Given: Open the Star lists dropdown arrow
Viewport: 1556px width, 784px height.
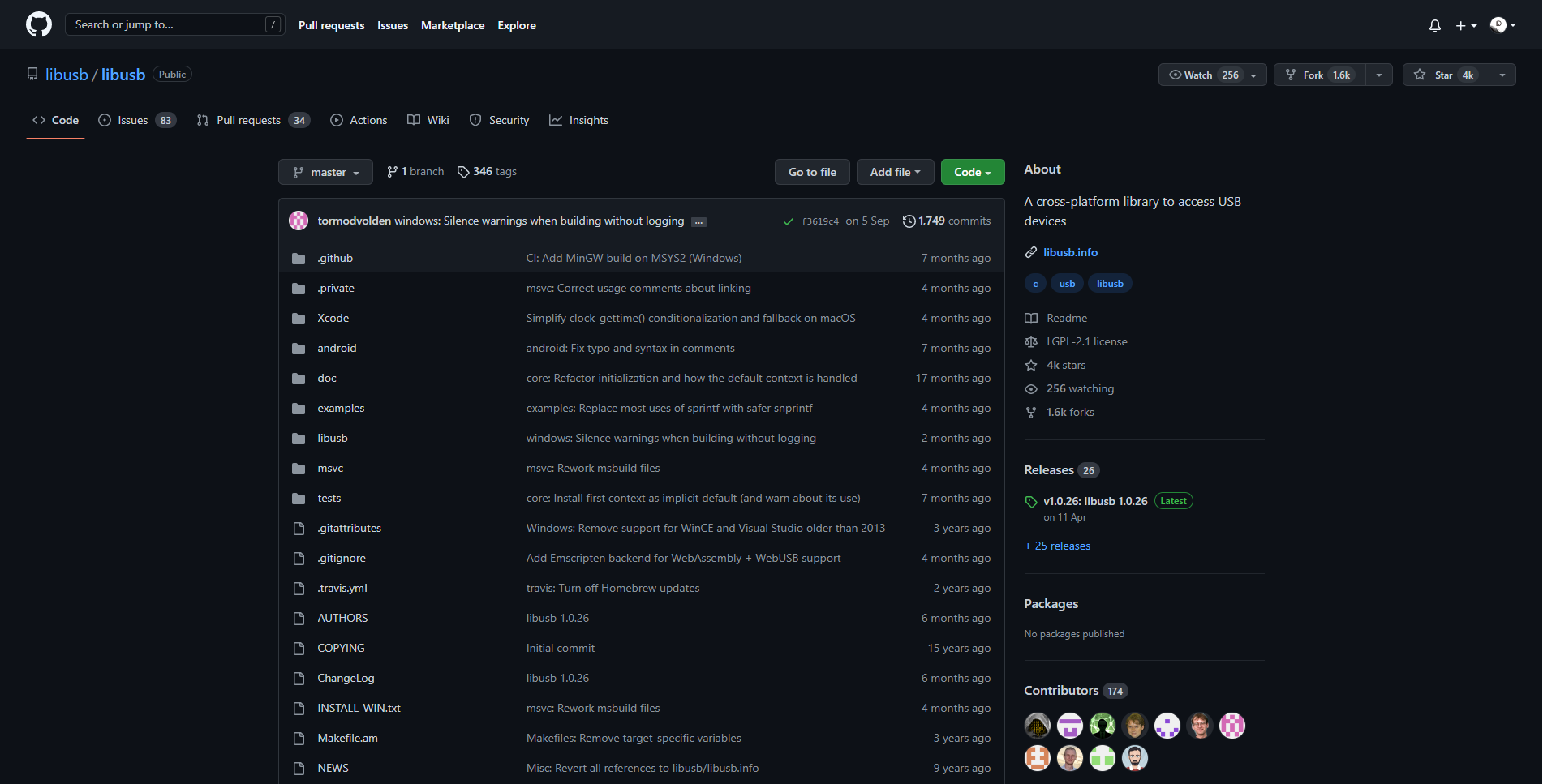Looking at the screenshot, I should [1502, 75].
